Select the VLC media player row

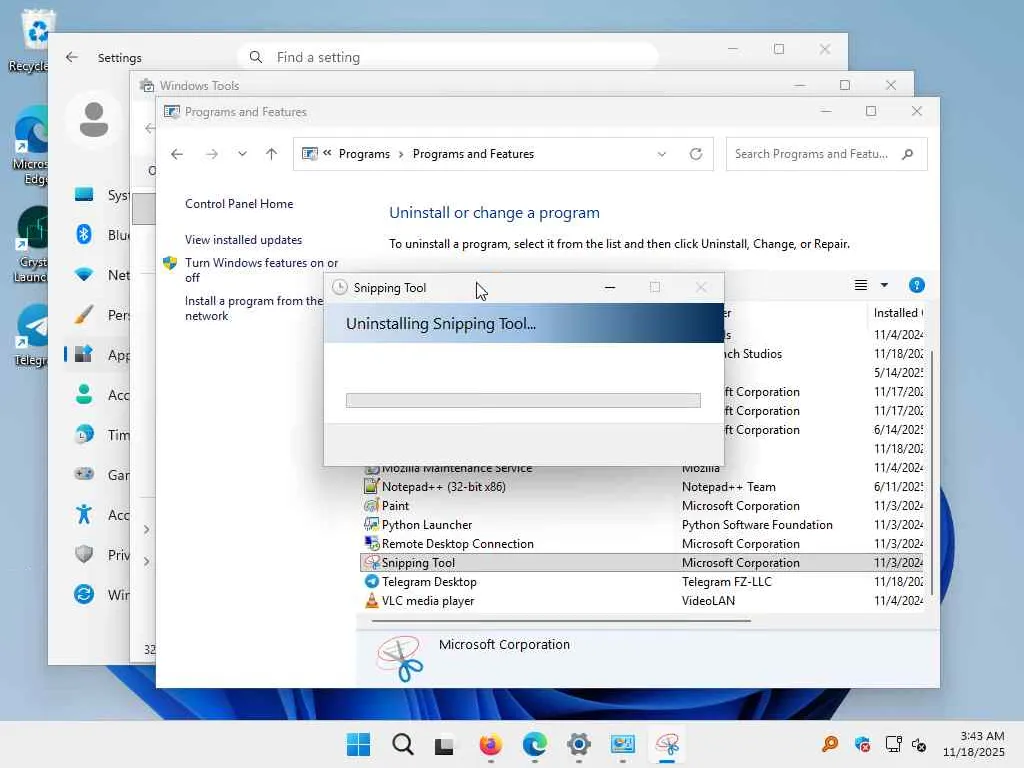[x=641, y=600]
